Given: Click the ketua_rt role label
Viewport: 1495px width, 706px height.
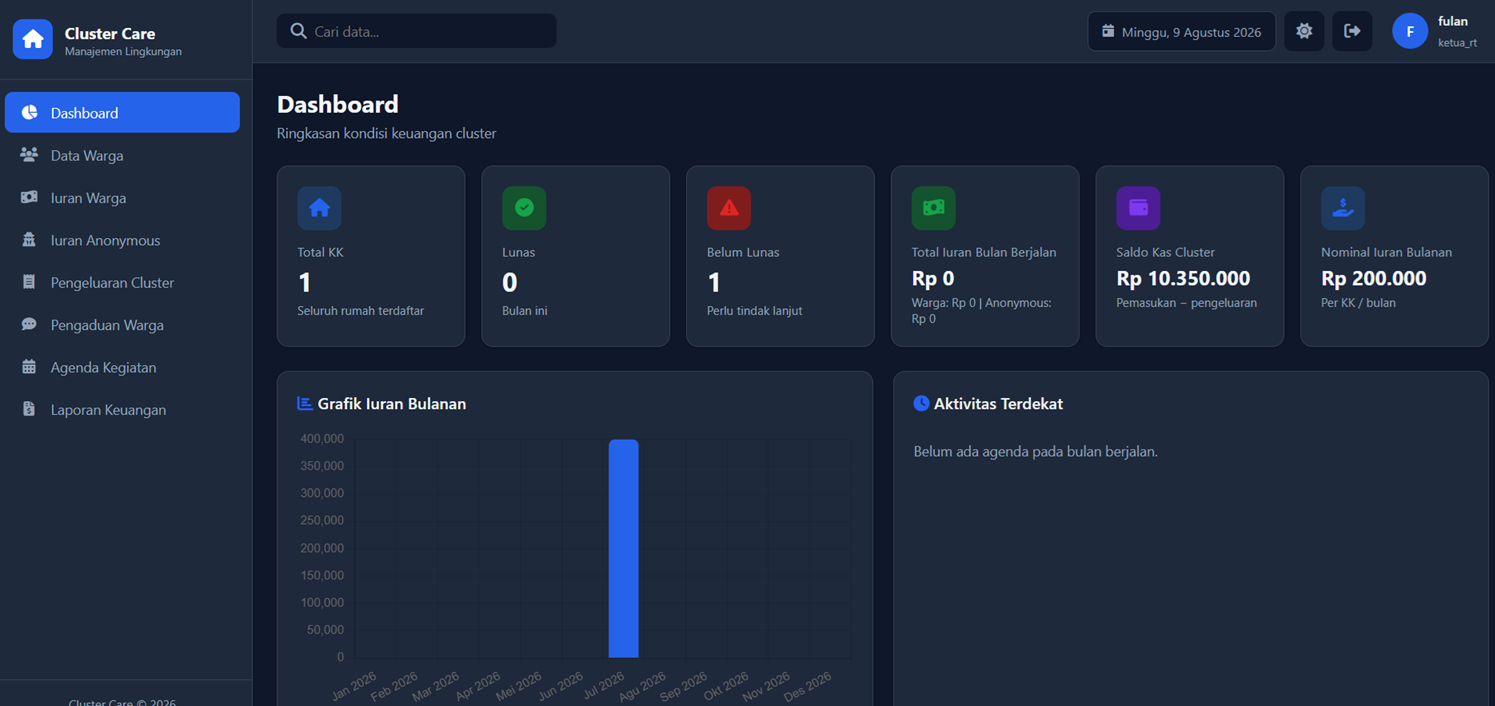Looking at the screenshot, I should tap(1457, 43).
